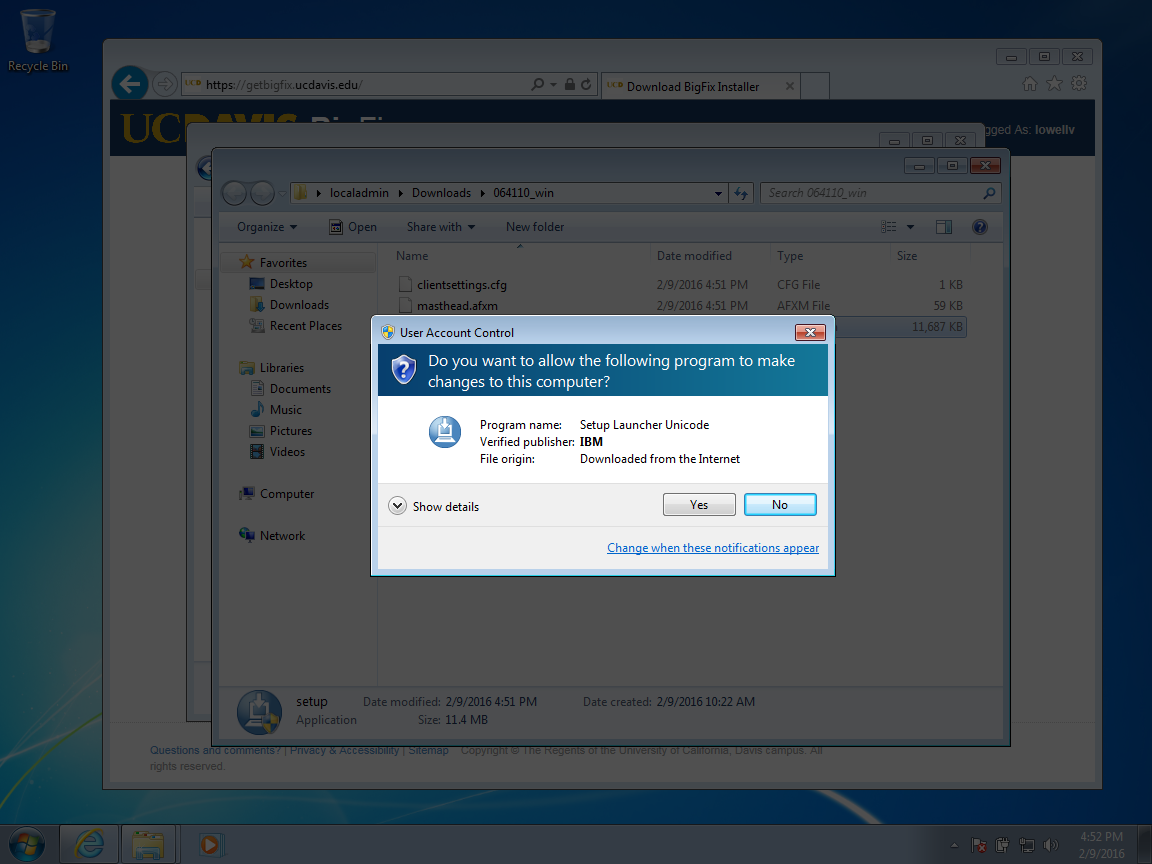Viewport: 1152px width, 864px height.
Task: Open the Organize menu in Explorer
Action: pyautogui.click(x=267, y=227)
